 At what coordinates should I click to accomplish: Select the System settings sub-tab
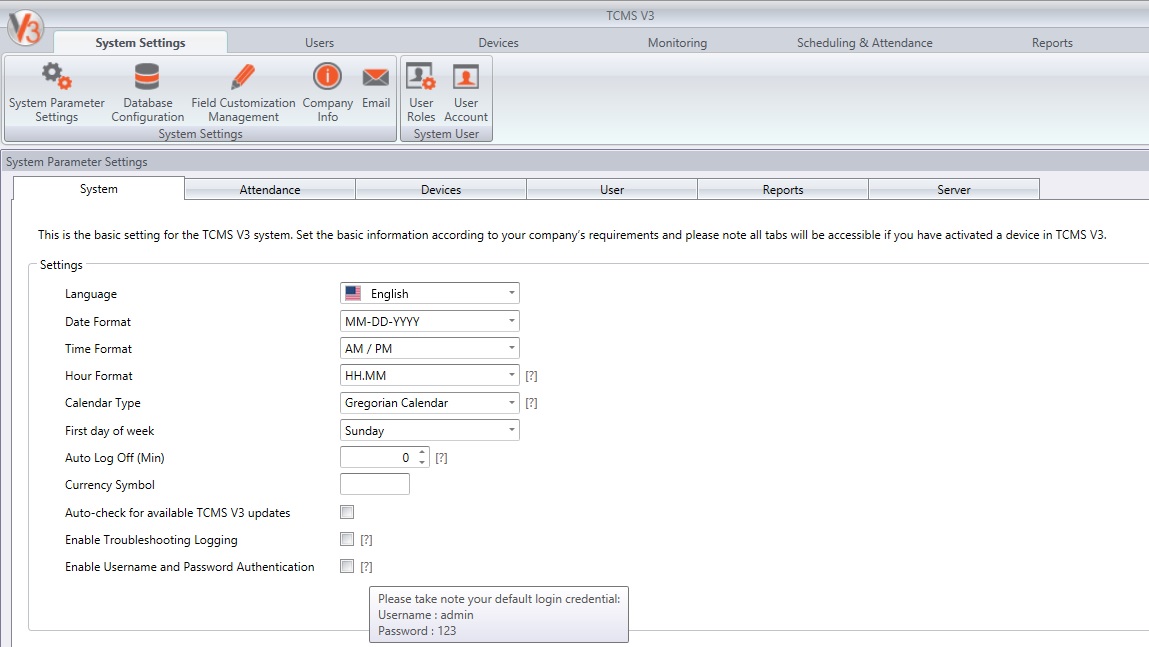click(98, 188)
